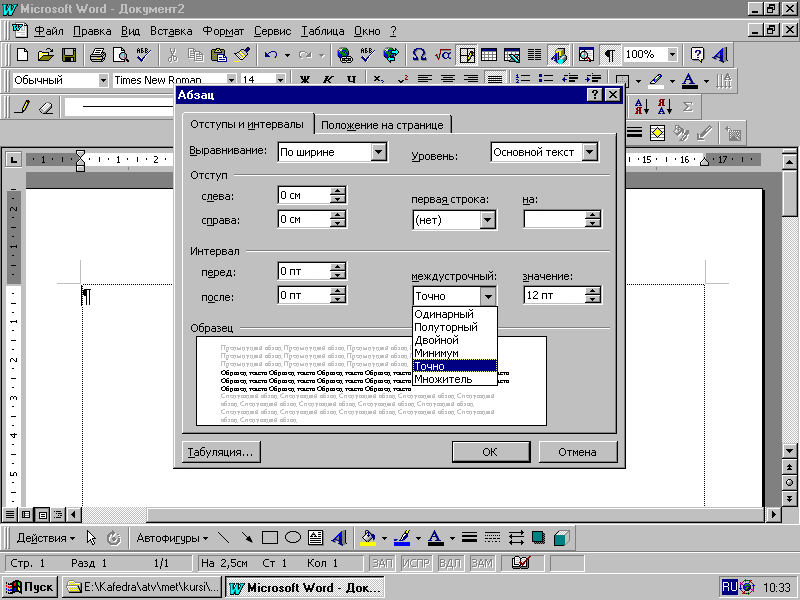Toggle Italic К formatting
The image size is (800, 600).
point(328,80)
